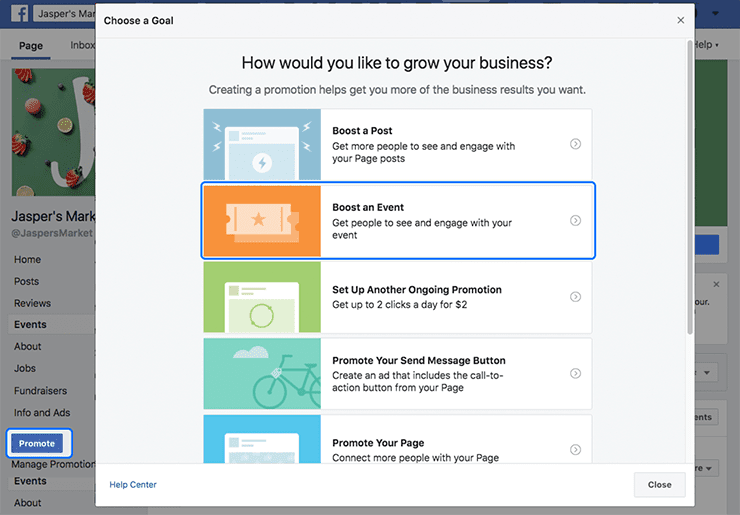
Task: Open the Help Center link
Action: 133,485
